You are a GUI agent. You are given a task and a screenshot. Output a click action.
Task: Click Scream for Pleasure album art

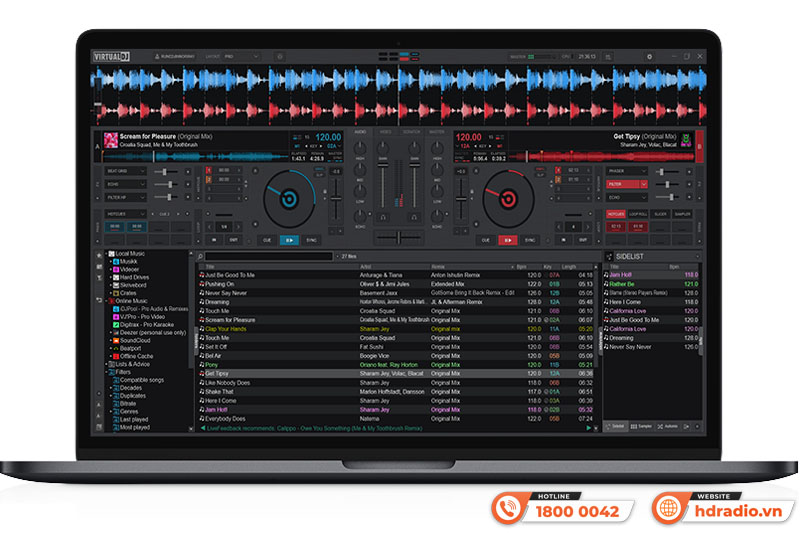coord(111,140)
